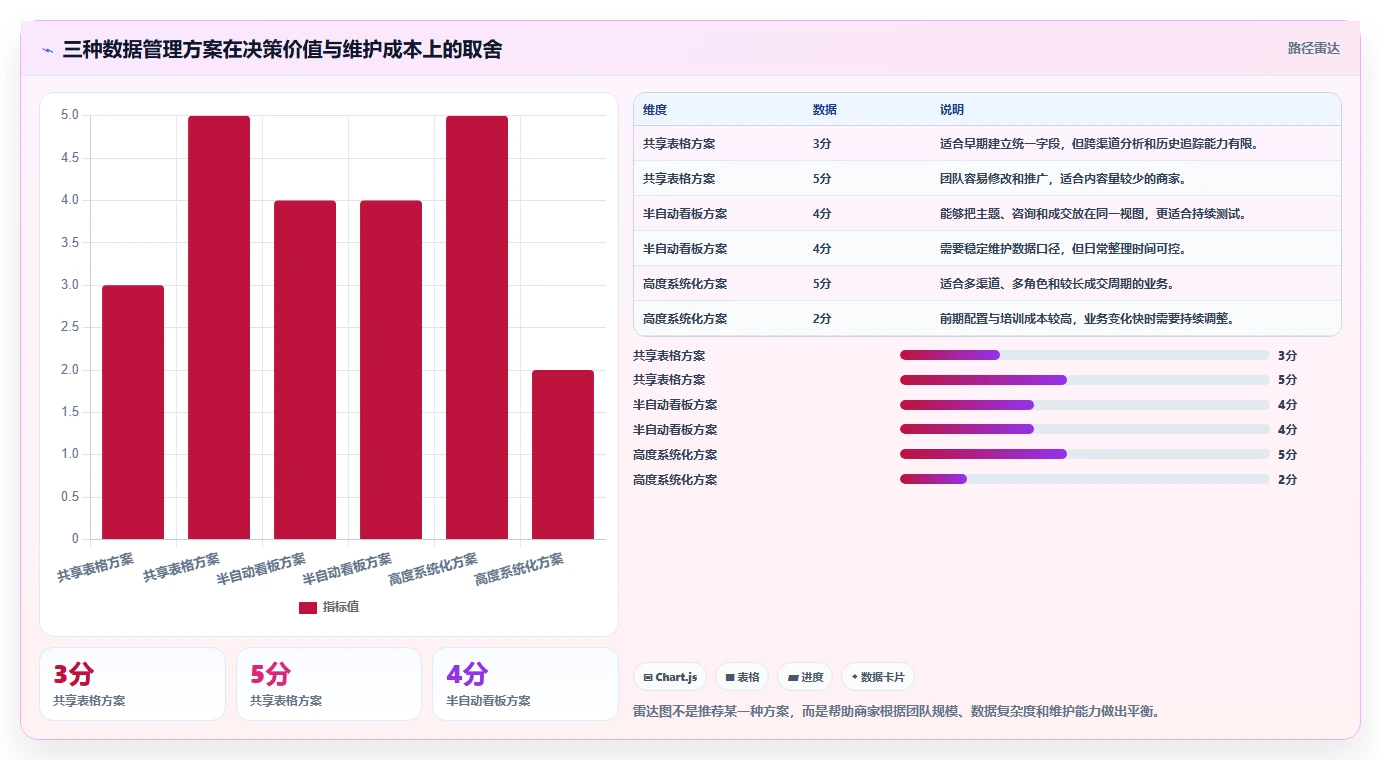Click the description 能够把主题、咨询和成交放在同一视图

pyautogui.click(x=1092, y=214)
